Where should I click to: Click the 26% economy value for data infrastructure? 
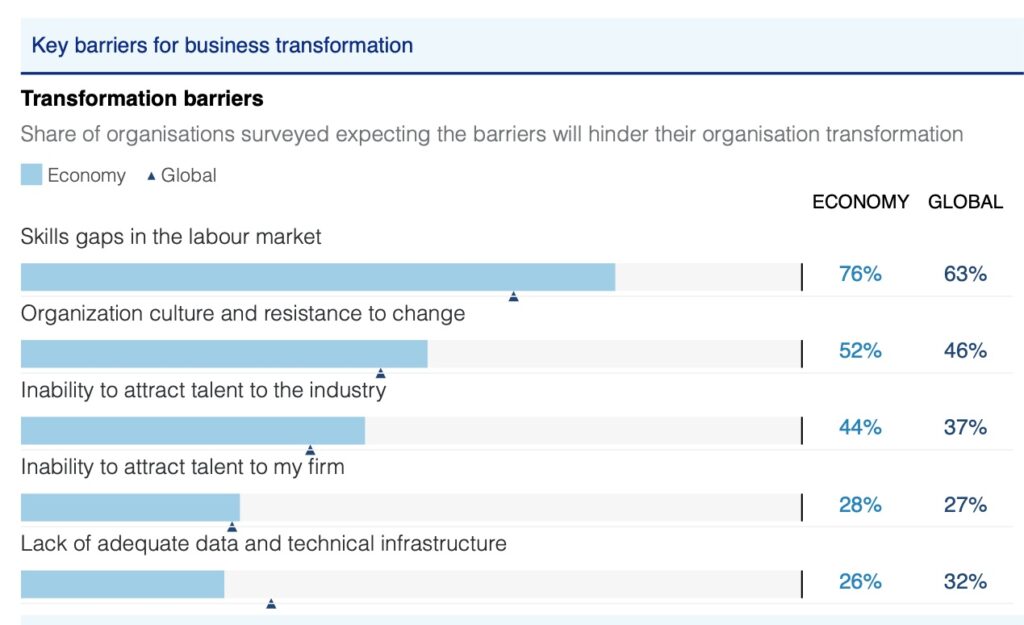click(x=860, y=581)
